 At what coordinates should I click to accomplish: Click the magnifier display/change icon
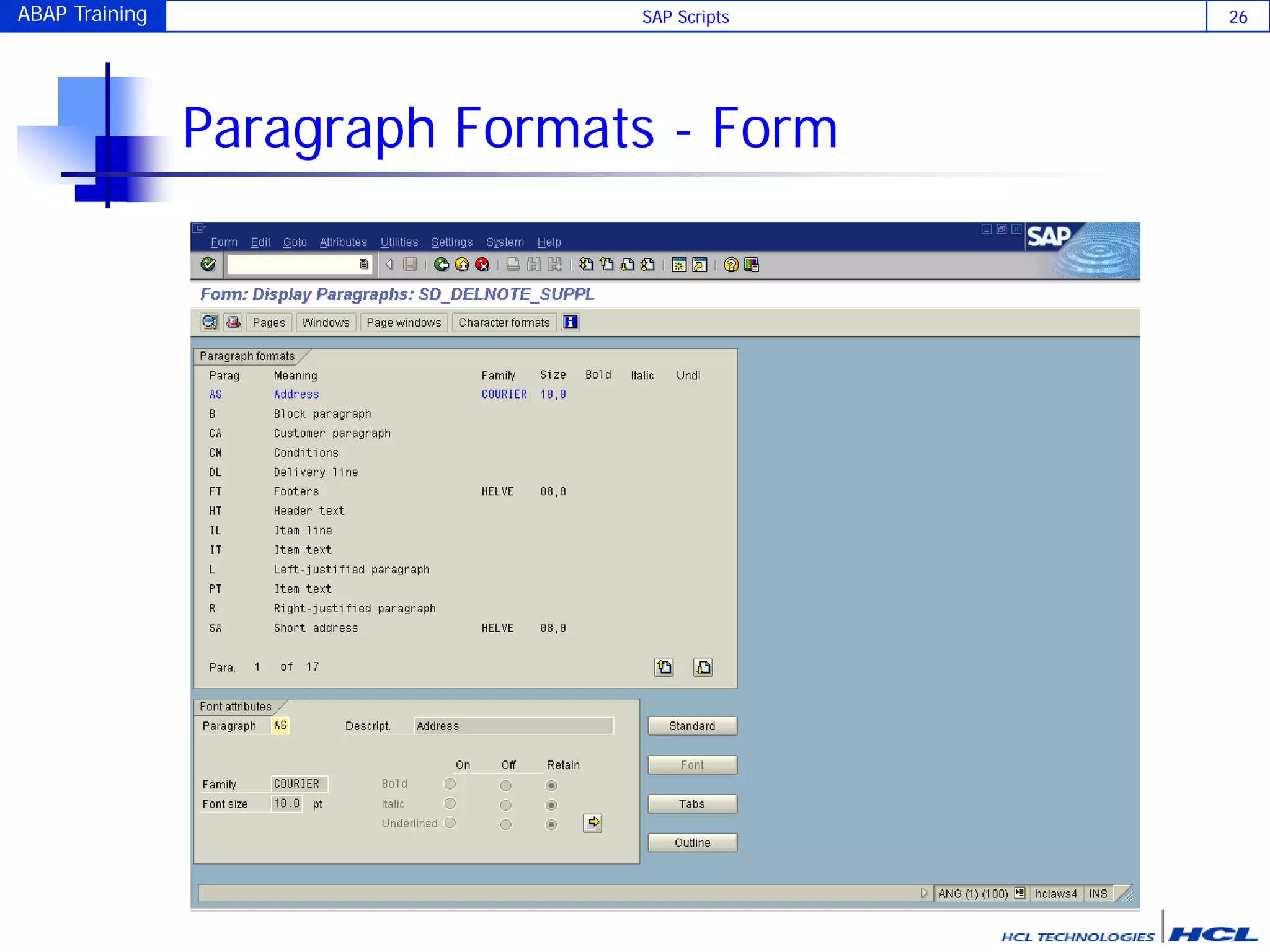click(210, 322)
